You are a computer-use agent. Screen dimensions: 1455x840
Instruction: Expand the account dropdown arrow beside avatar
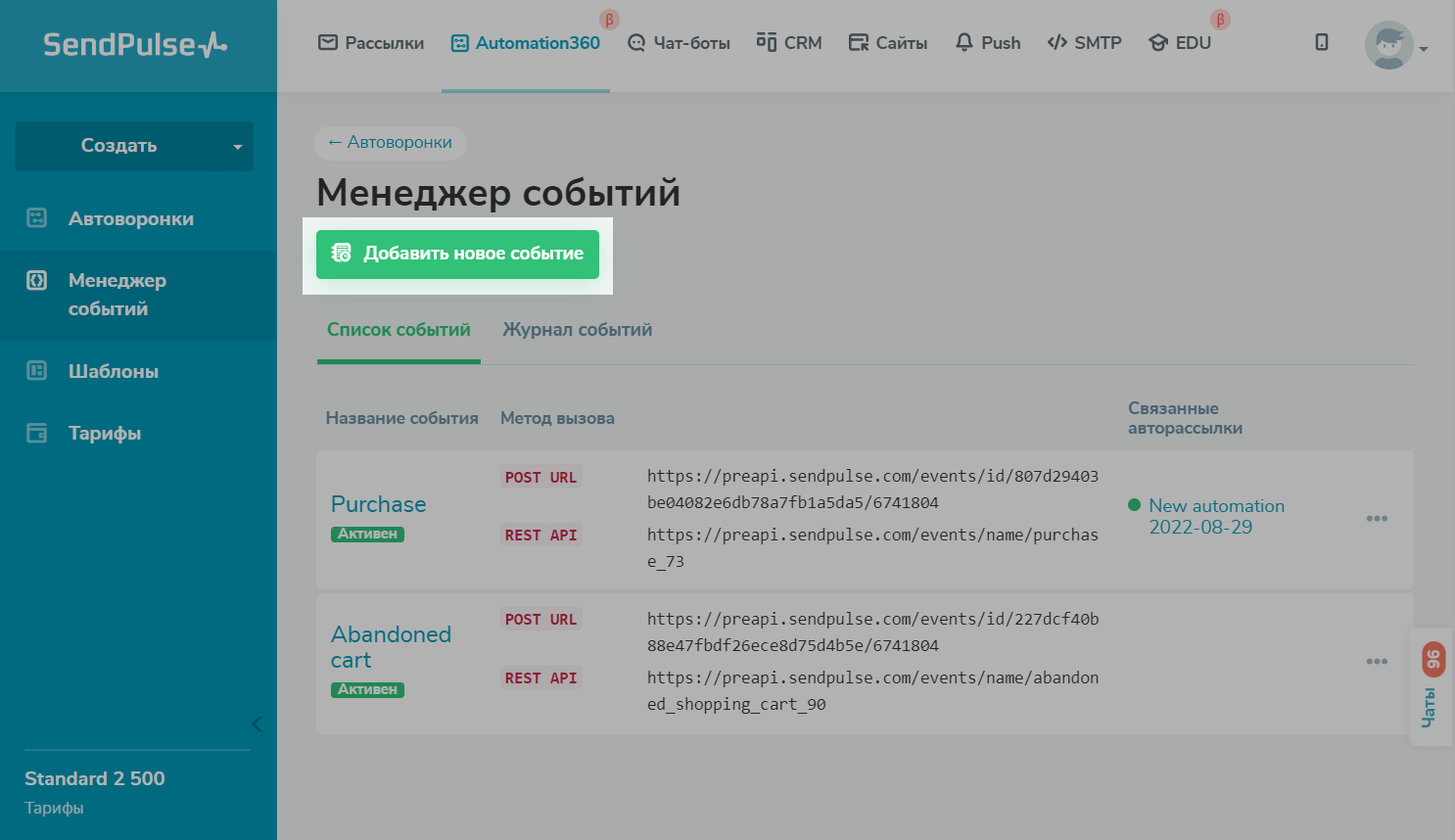coord(1424,49)
